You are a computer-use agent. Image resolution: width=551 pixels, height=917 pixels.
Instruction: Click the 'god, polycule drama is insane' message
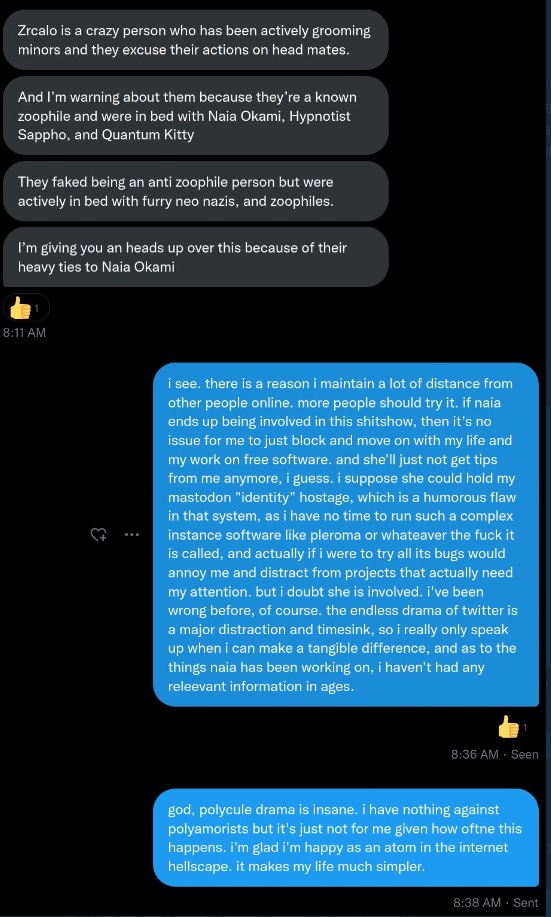(x=346, y=837)
